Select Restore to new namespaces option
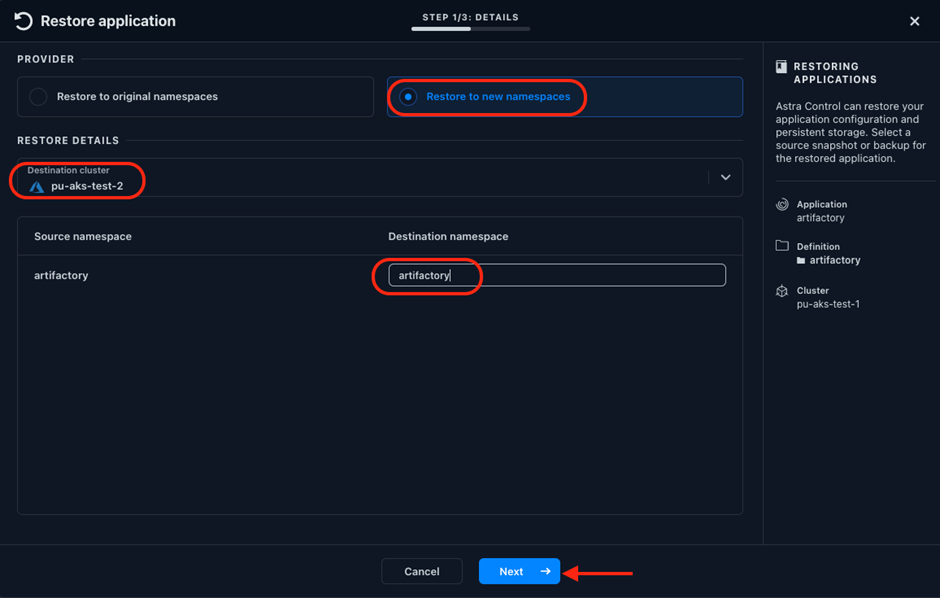The image size is (940, 598). 565,96
